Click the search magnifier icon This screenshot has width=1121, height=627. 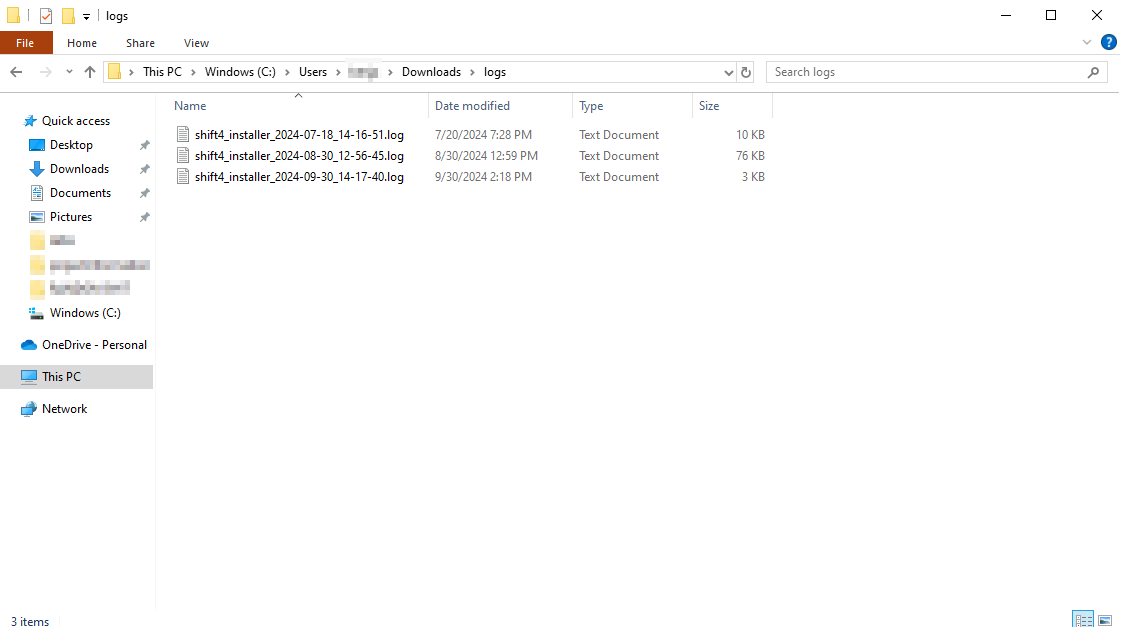1093,72
